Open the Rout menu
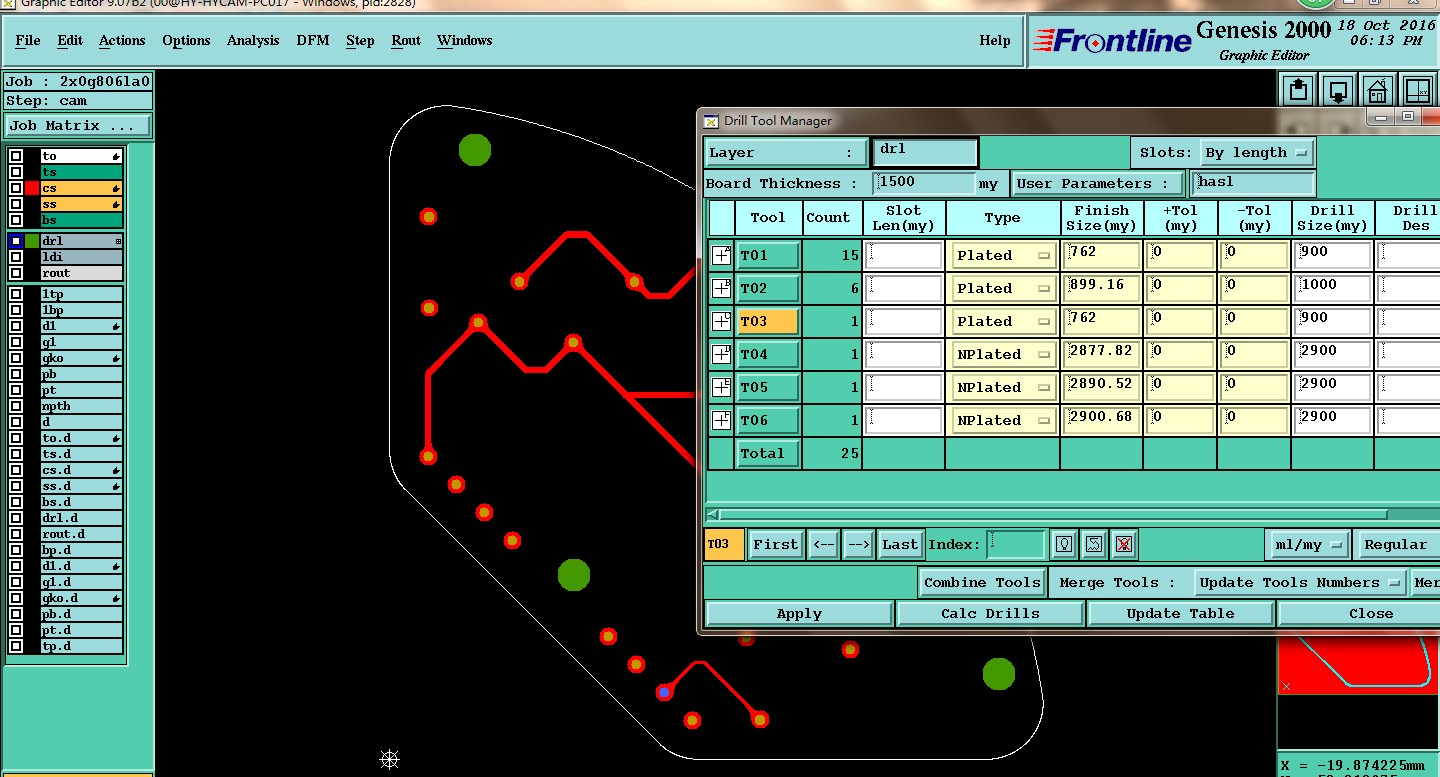 (406, 40)
